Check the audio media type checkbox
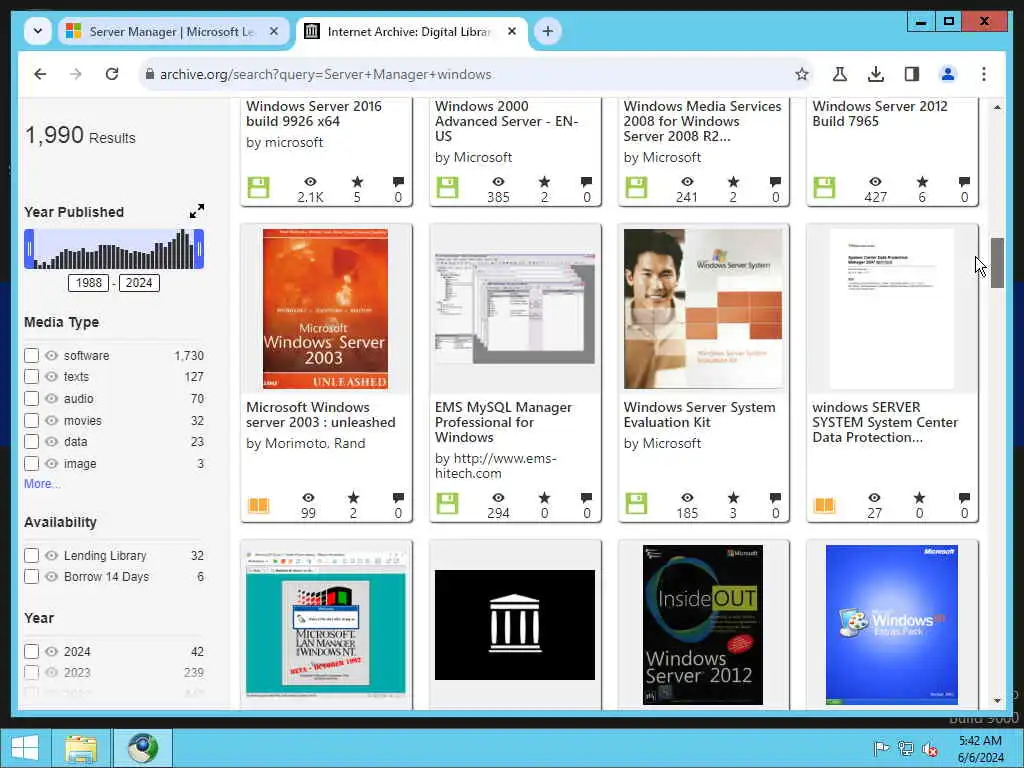Viewport: 1024px width, 768px height. [x=31, y=398]
